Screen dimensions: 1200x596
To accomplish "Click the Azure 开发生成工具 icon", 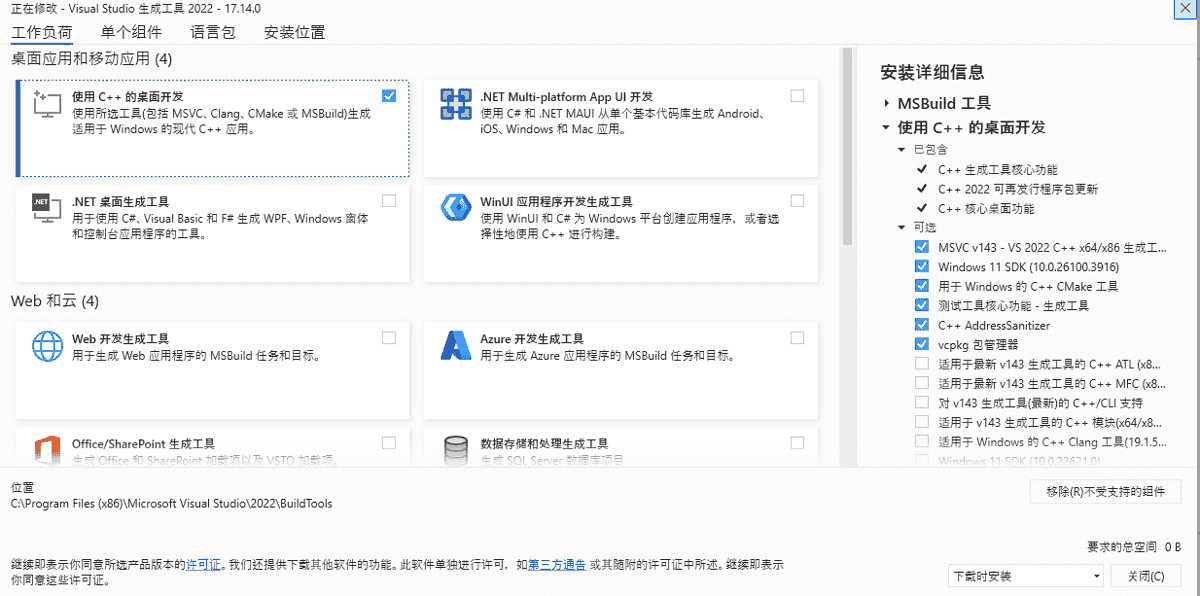I will pyautogui.click(x=456, y=345).
